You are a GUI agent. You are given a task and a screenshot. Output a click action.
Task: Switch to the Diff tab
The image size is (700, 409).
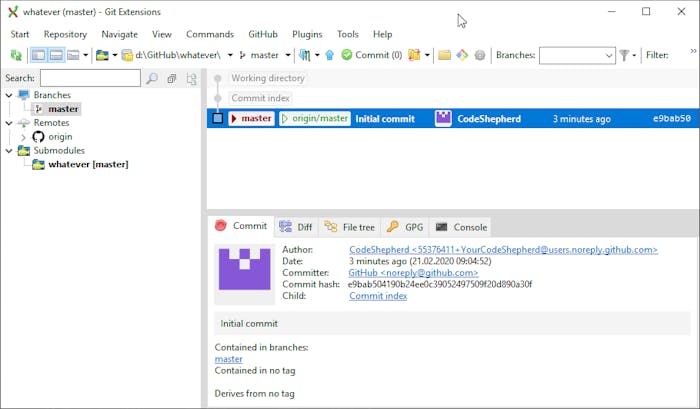pyautogui.click(x=296, y=227)
